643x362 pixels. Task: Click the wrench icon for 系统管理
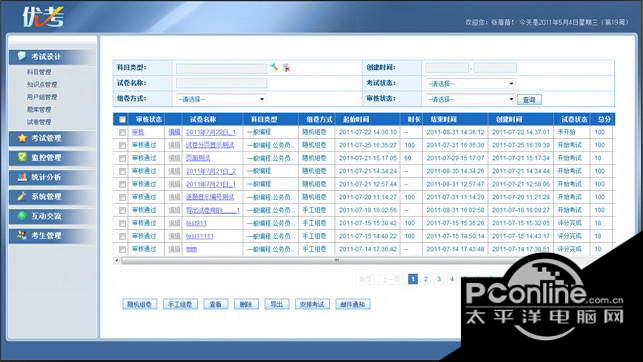tap(22, 196)
